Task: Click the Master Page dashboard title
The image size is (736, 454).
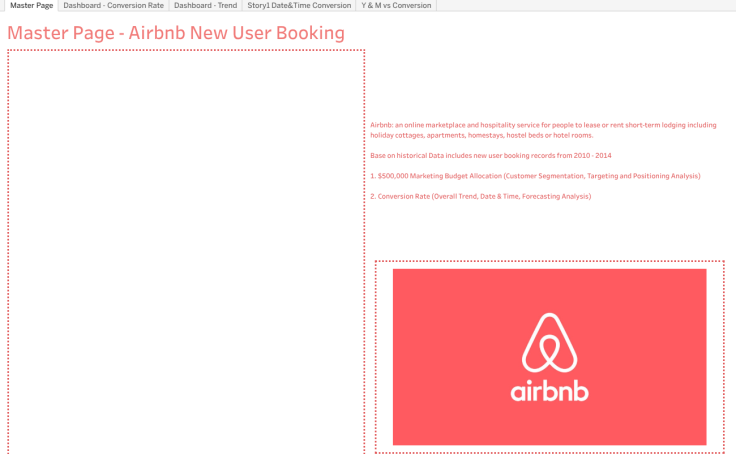Action: click(x=176, y=33)
